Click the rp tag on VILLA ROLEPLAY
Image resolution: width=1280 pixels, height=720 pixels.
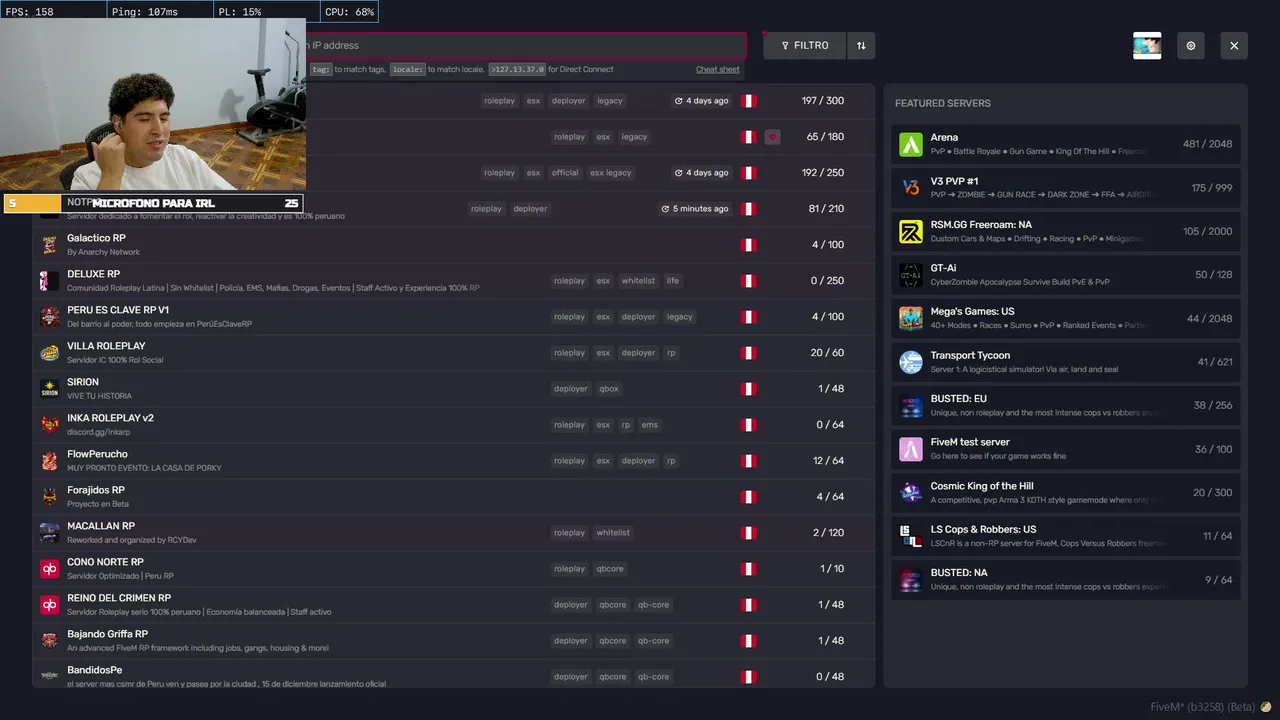click(x=671, y=353)
